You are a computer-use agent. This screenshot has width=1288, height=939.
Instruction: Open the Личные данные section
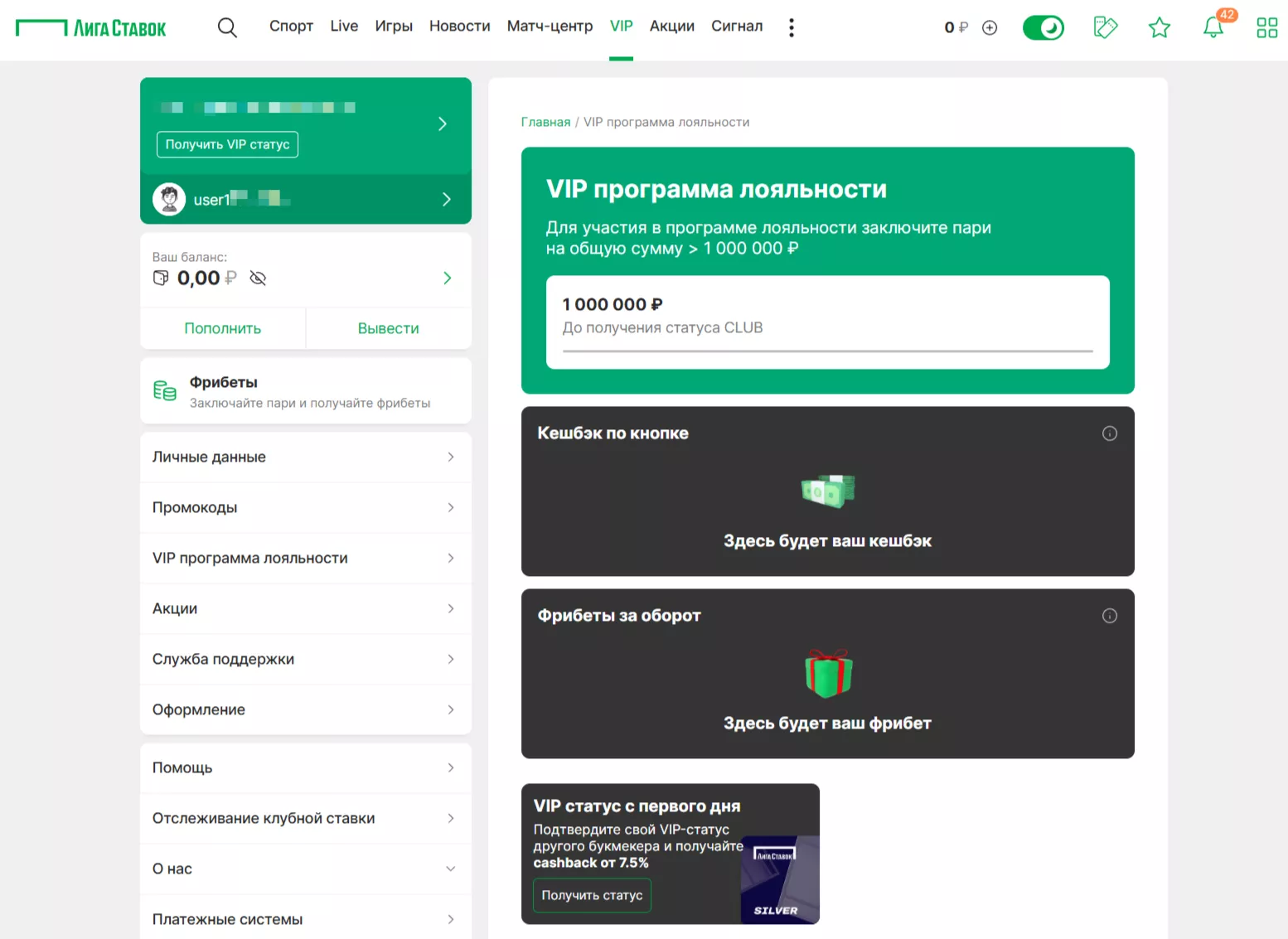coord(305,457)
